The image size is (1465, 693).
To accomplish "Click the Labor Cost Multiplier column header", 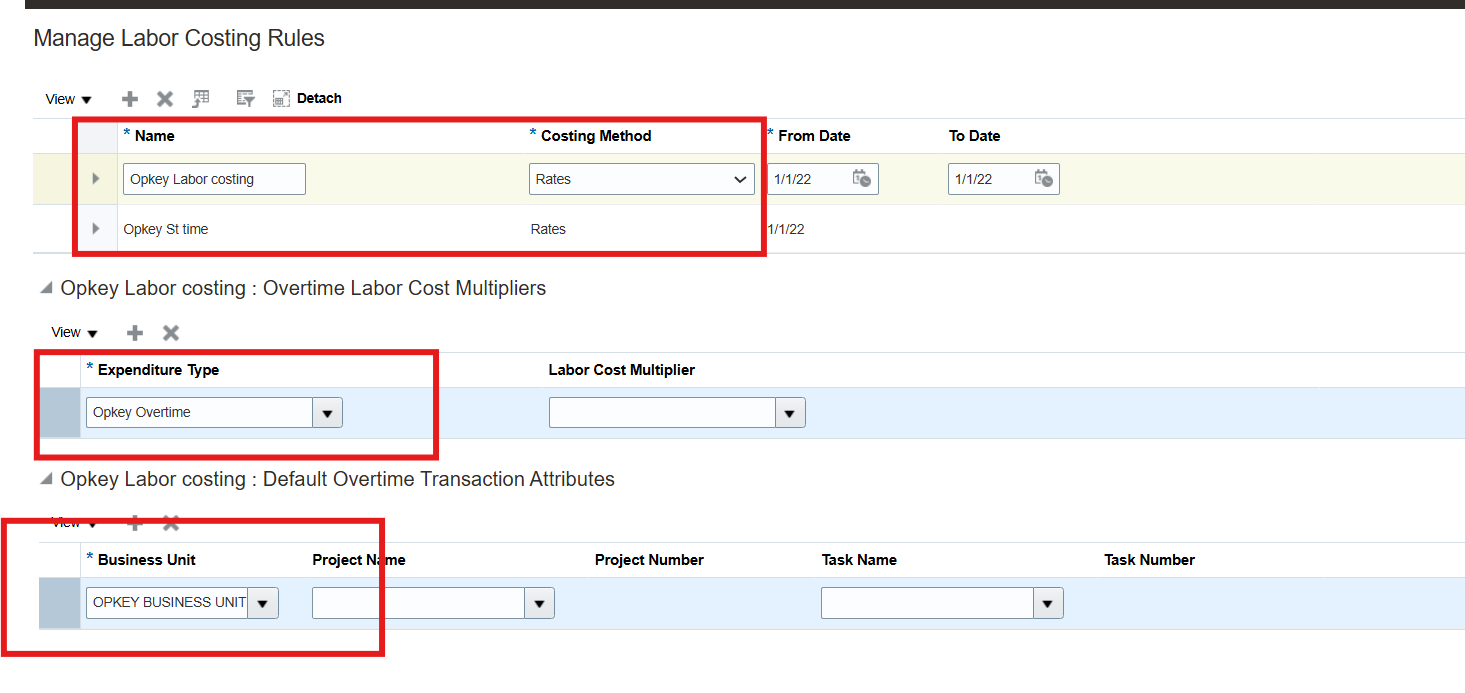I will point(622,370).
